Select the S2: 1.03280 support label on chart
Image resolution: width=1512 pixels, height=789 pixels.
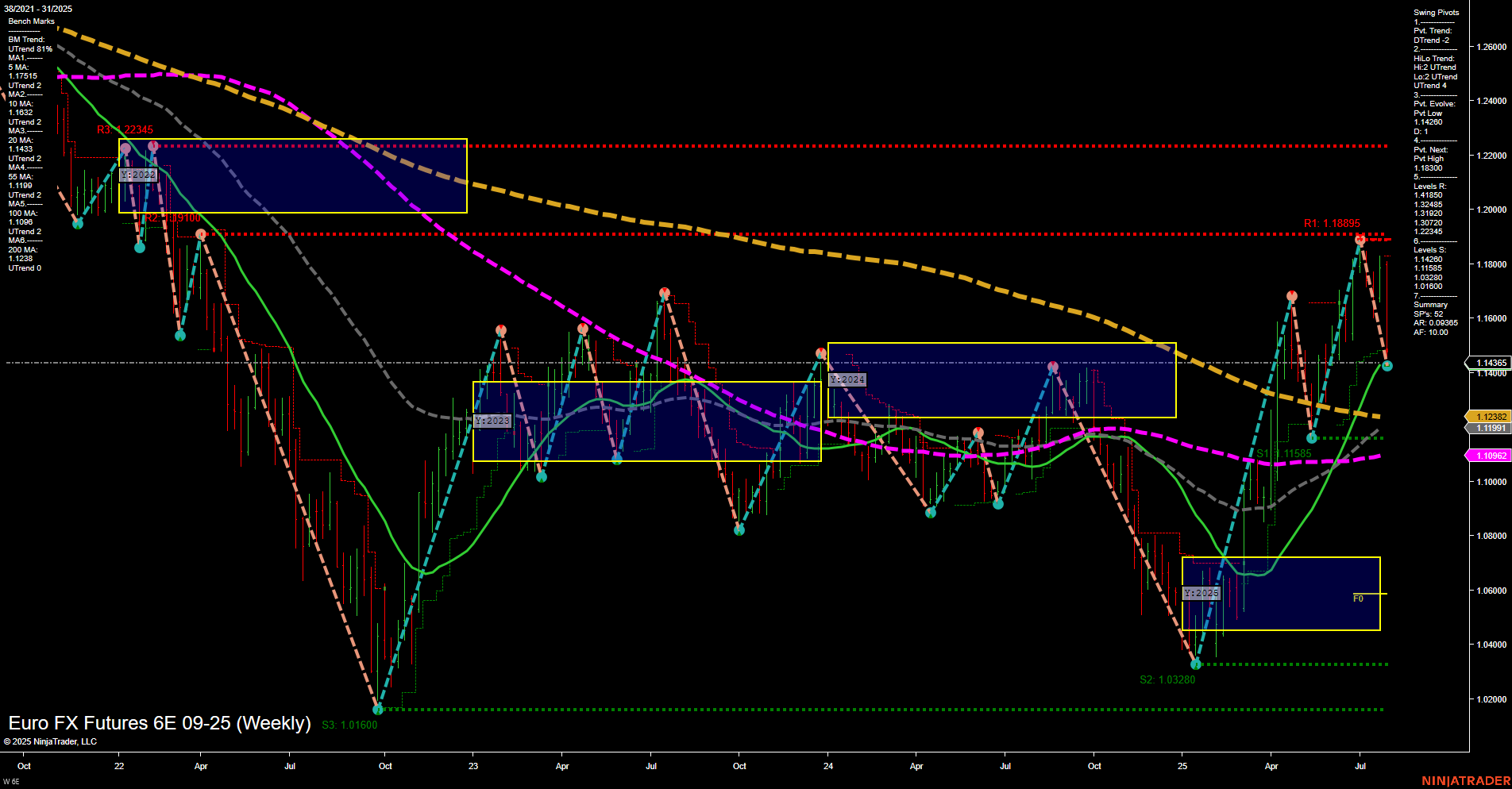tap(1167, 679)
